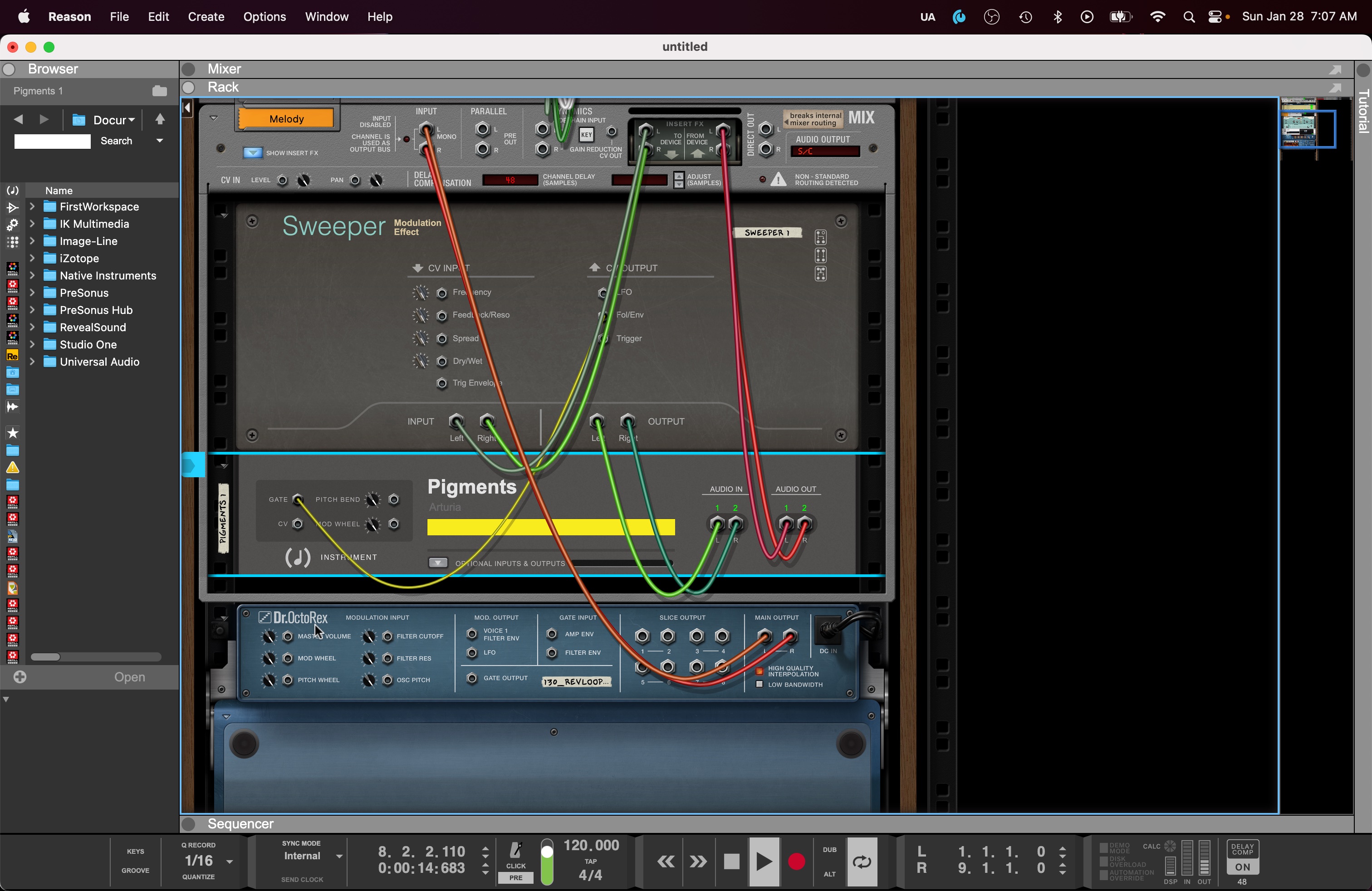Go back with the Browser left arrow
Screen dimensions: 1372x891
click(x=19, y=119)
